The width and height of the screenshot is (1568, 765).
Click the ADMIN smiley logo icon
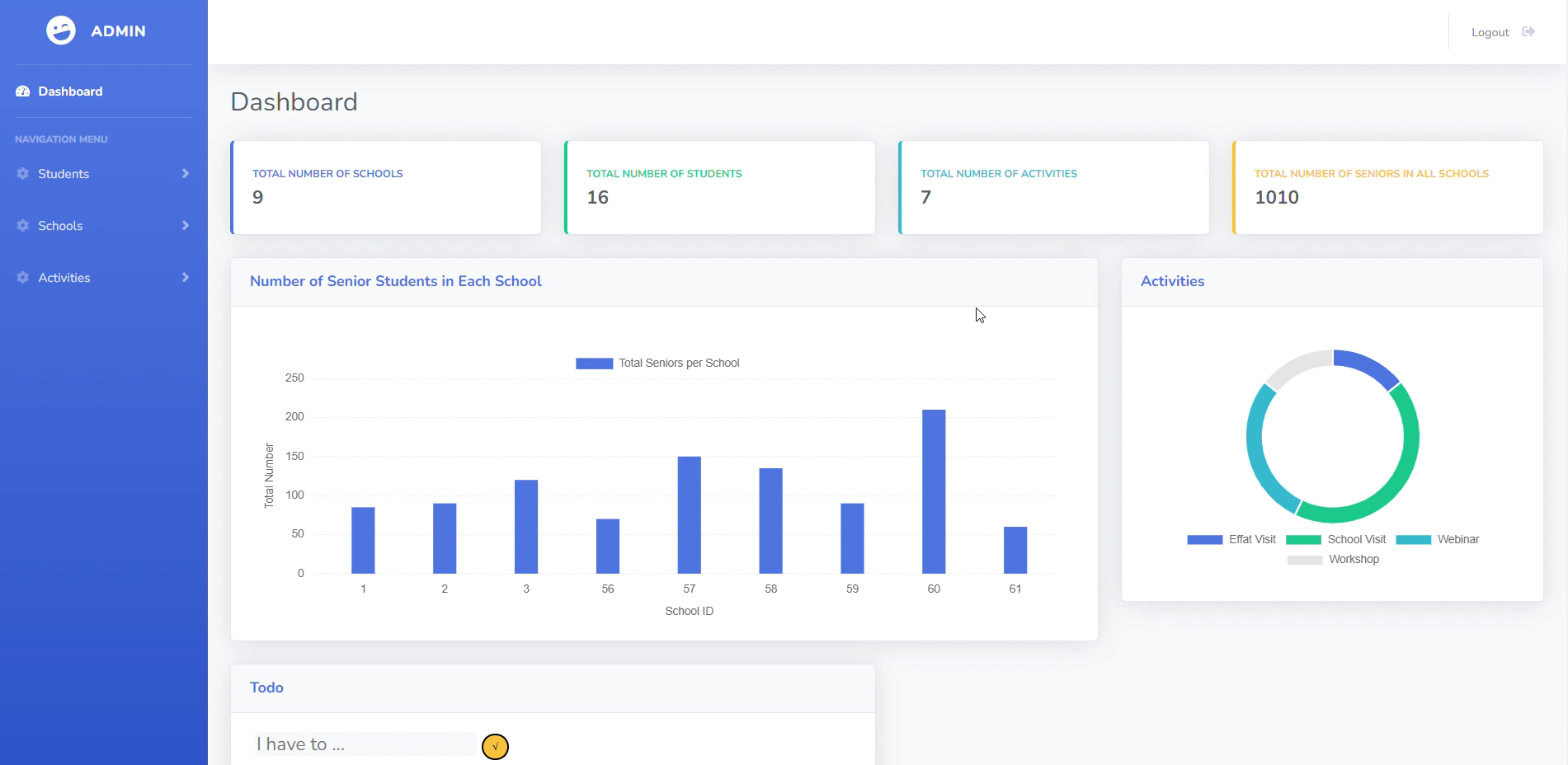pos(60,31)
